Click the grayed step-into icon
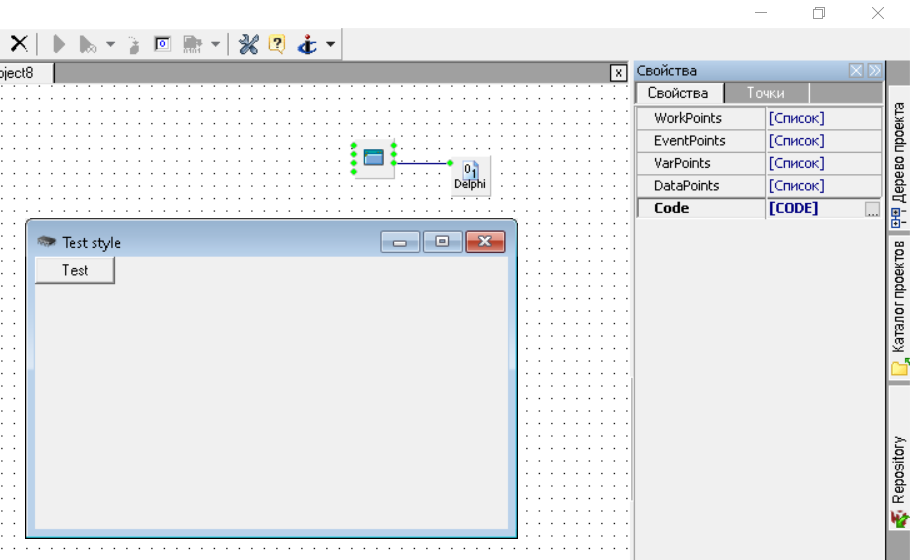Image resolution: width=910 pixels, height=560 pixels. pos(133,45)
